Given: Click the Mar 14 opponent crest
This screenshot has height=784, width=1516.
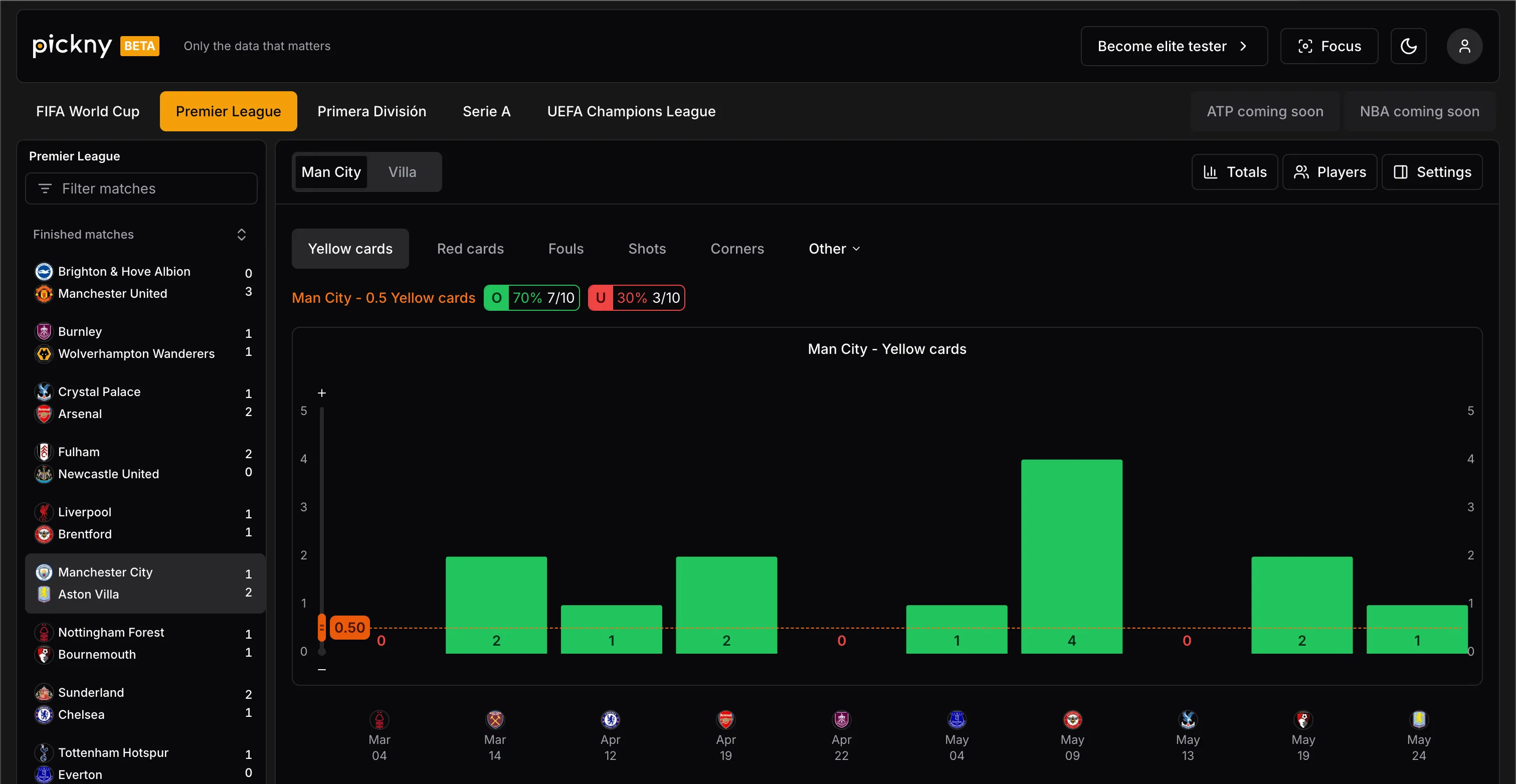Looking at the screenshot, I should [x=495, y=719].
